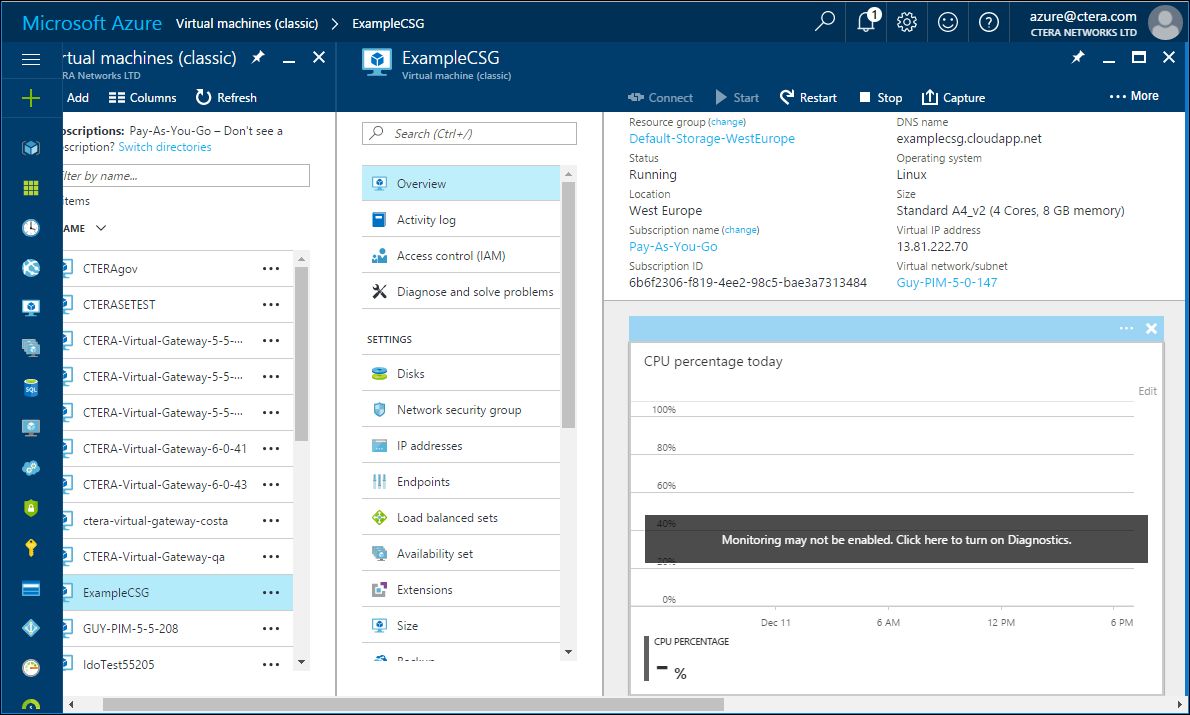Refresh the virtual machines list

tap(226, 97)
